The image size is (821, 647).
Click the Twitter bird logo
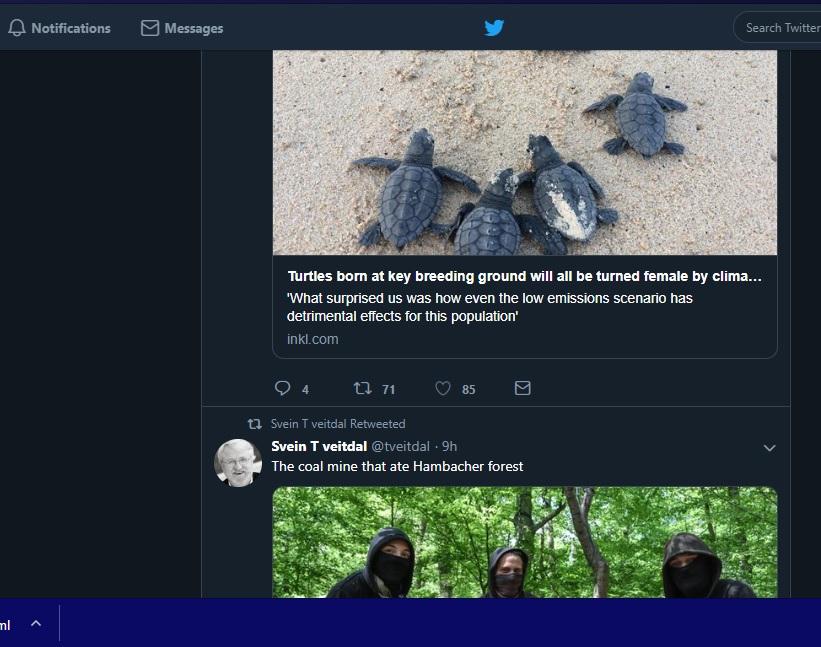(x=494, y=28)
